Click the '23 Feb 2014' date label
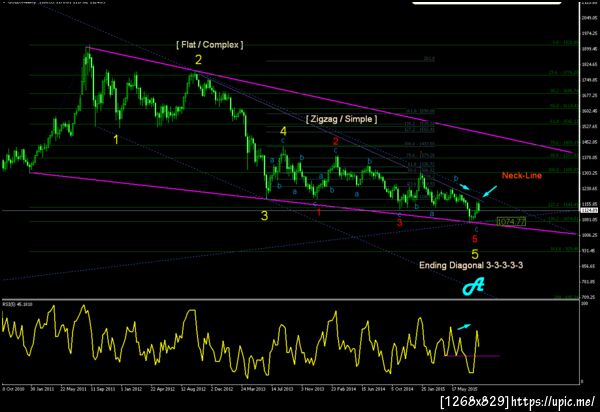This screenshot has width=600, height=412. [x=343, y=389]
